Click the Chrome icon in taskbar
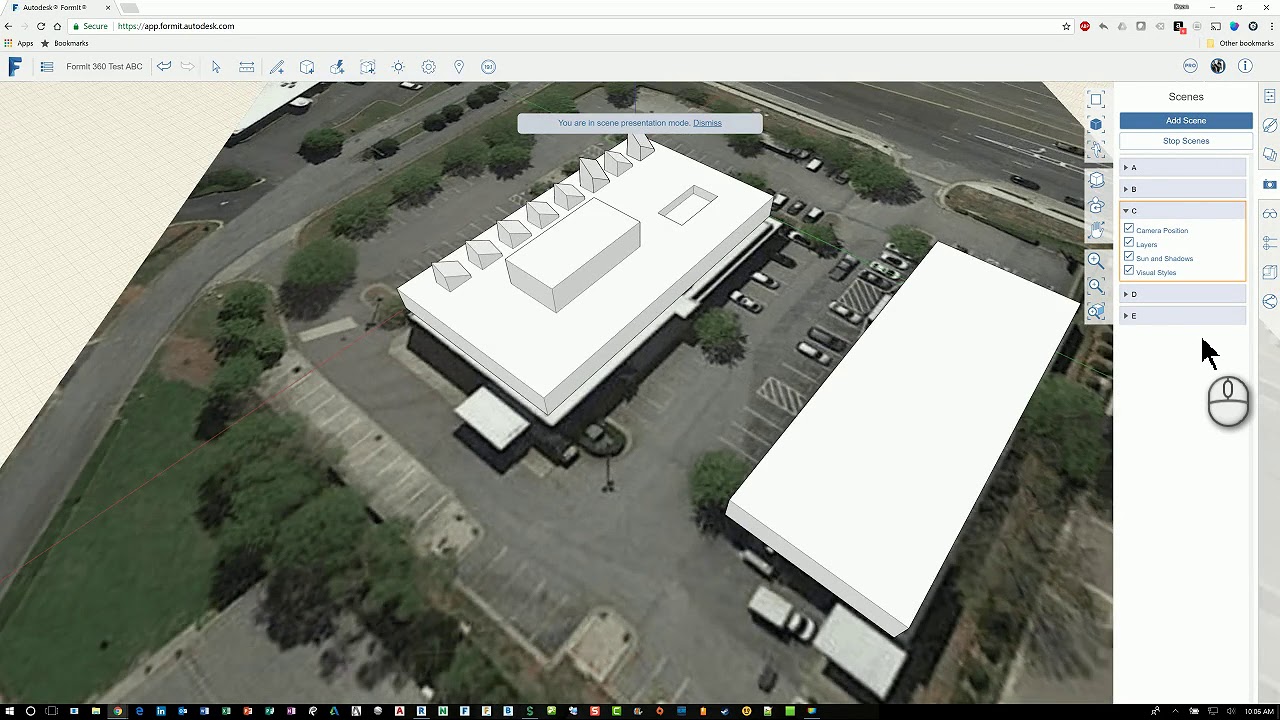This screenshot has height=720, width=1280. pyautogui.click(x=117, y=711)
